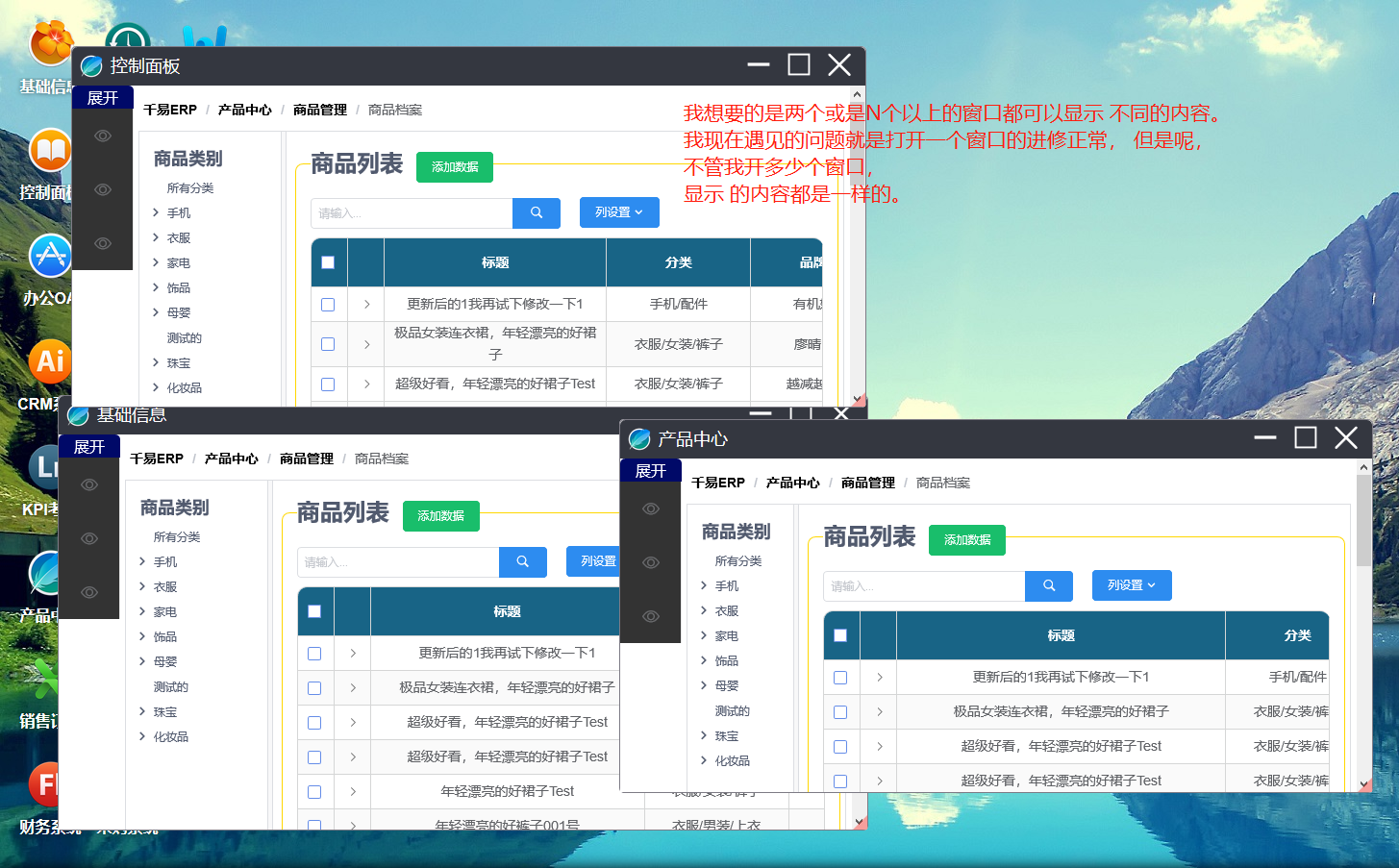
Task: Click middle eye icon in 基础信息 sidebar
Action: point(89,539)
